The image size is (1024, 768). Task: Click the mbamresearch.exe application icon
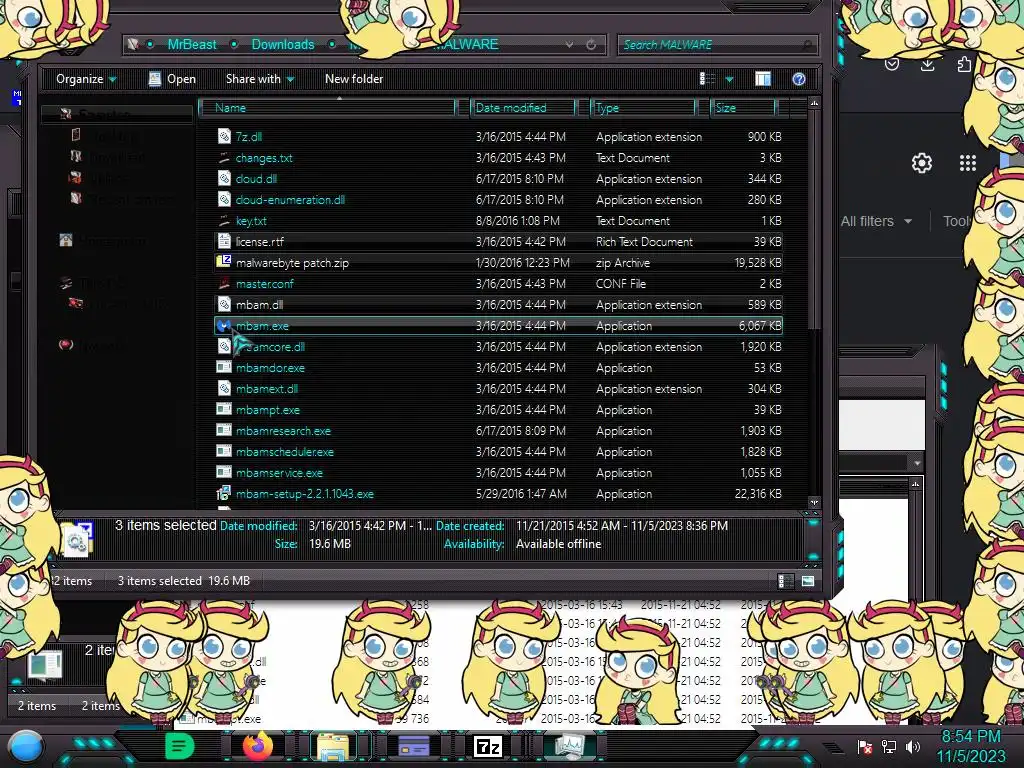224,430
